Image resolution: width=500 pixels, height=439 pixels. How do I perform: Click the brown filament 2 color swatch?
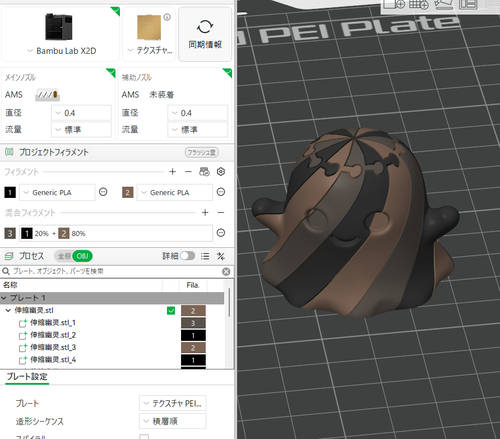128,192
